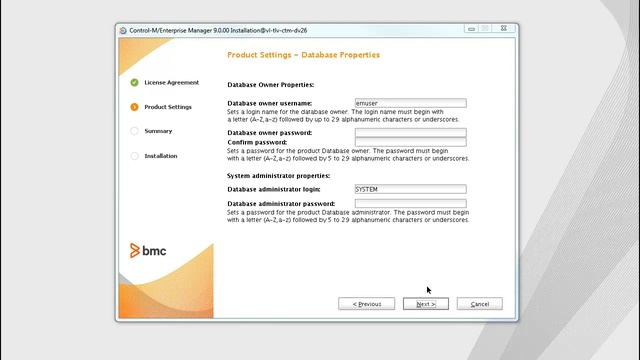Viewport: 640px width, 360px height.
Task: Click the installer icon in the title bar
Action: [x=123, y=31]
